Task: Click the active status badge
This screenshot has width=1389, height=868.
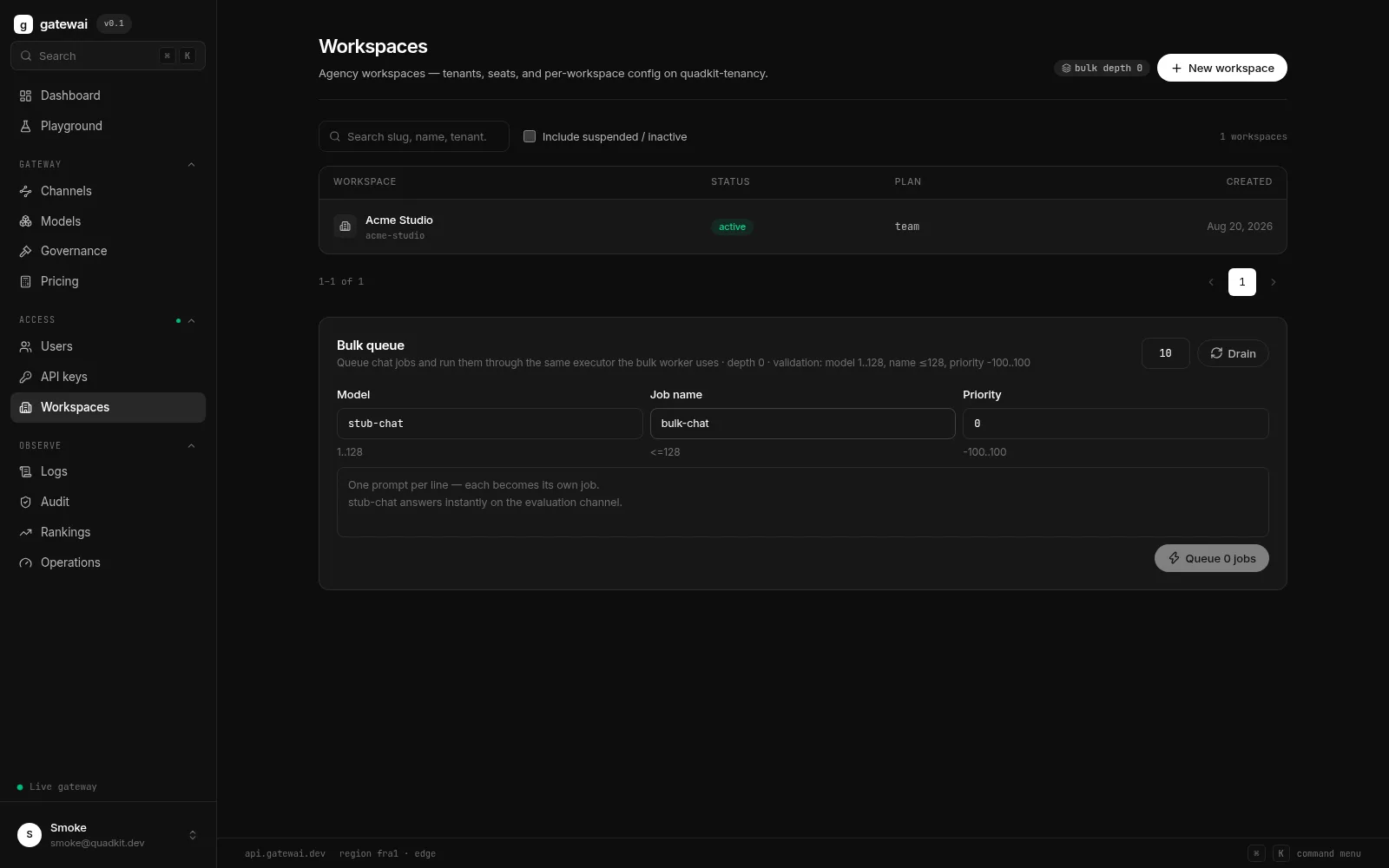Action: click(732, 227)
